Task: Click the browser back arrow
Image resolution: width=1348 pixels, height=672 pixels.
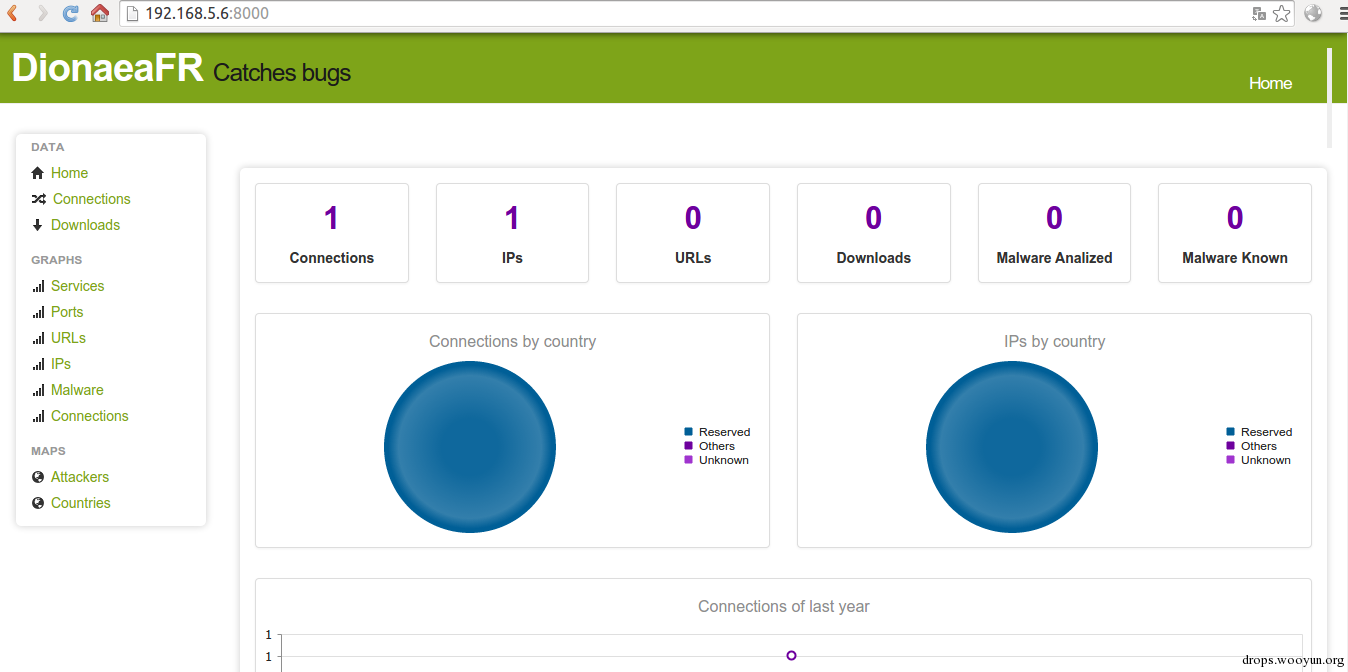Action: click(x=13, y=13)
